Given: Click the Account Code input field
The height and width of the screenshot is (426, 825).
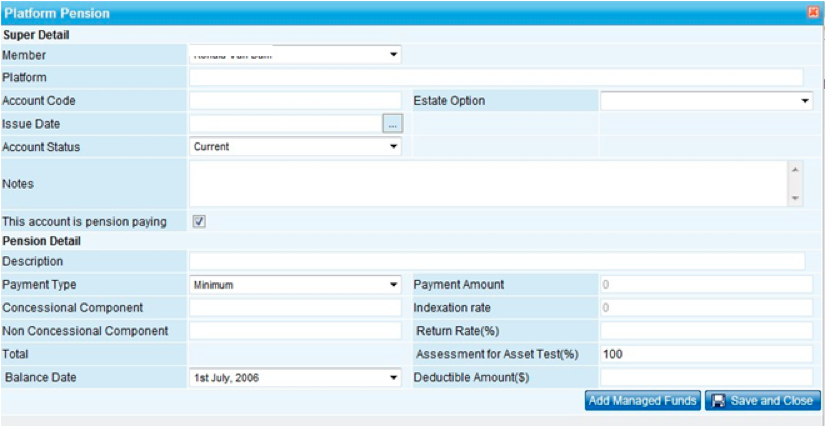Looking at the screenshot, I should coord(295,100).
